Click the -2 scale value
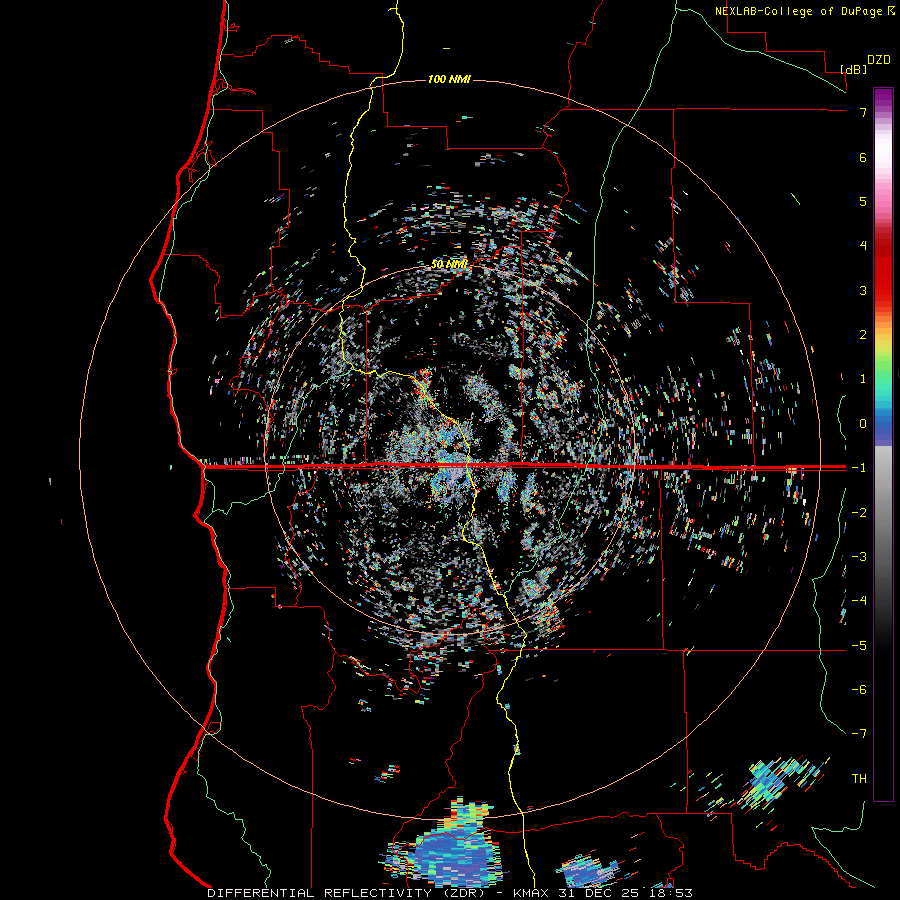Screen dimensions: 900x900 click(x=859, y=513)
